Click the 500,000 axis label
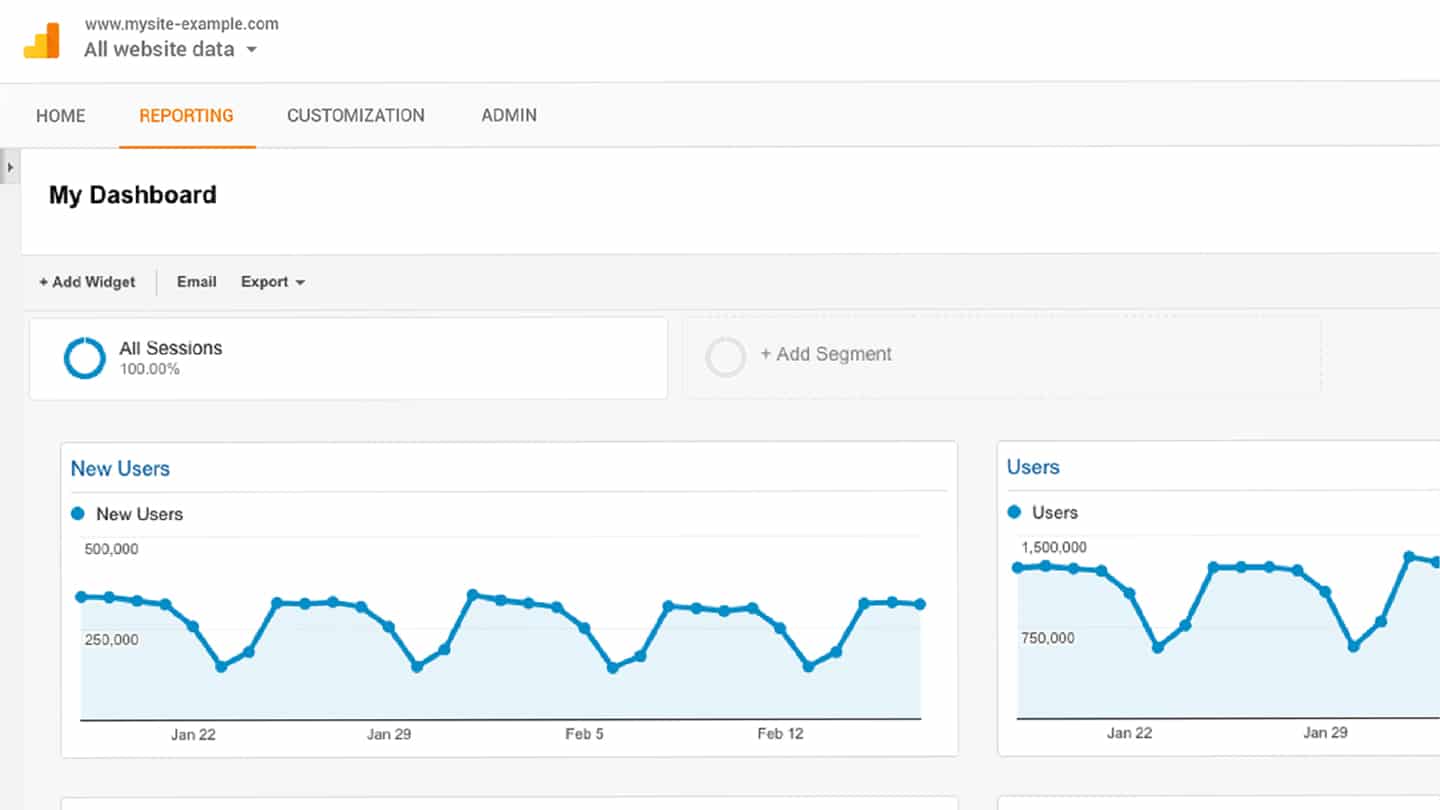 (111, 549)
